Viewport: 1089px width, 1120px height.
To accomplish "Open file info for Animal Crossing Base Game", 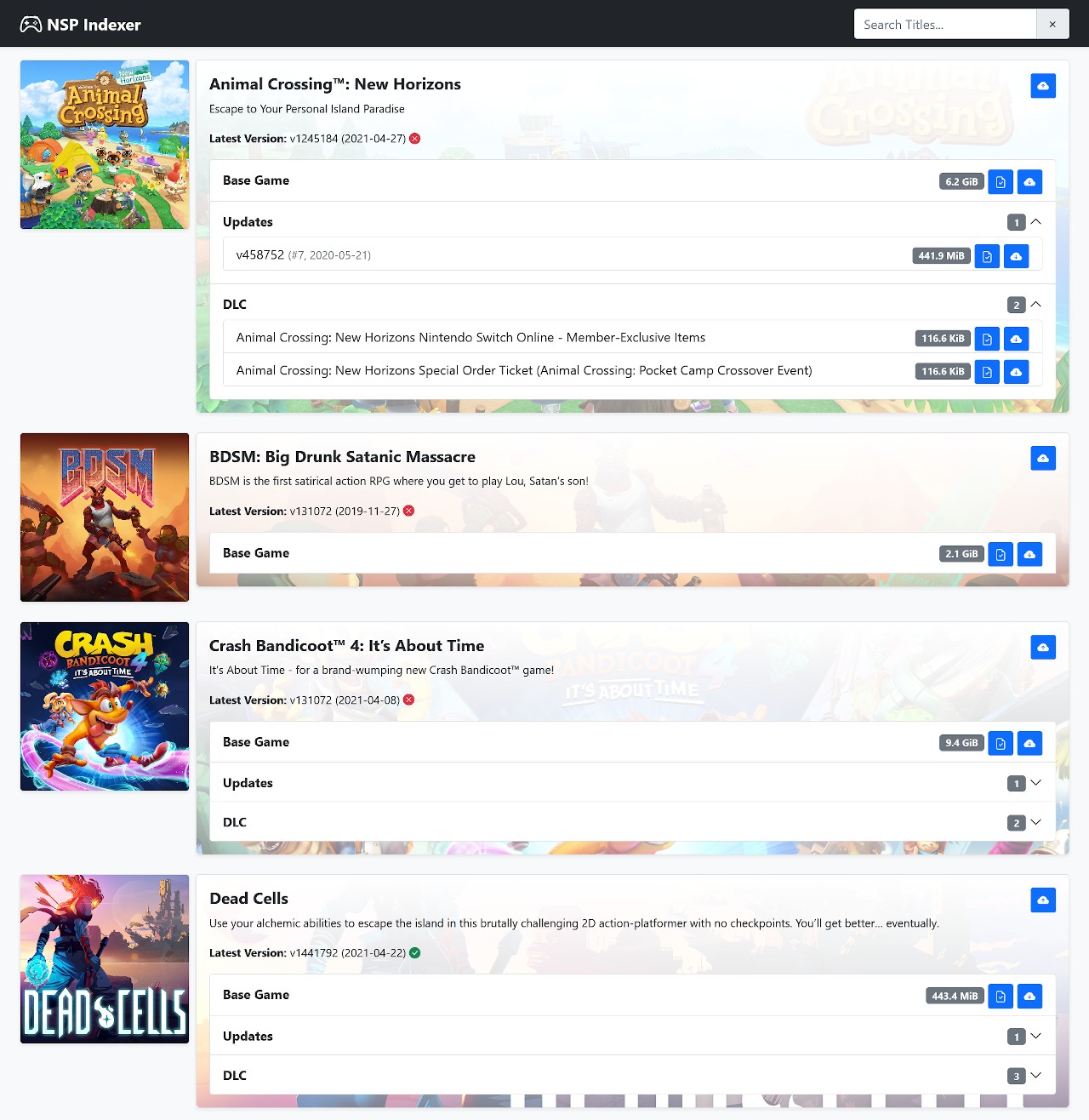I will click(x=1001, y=182).
